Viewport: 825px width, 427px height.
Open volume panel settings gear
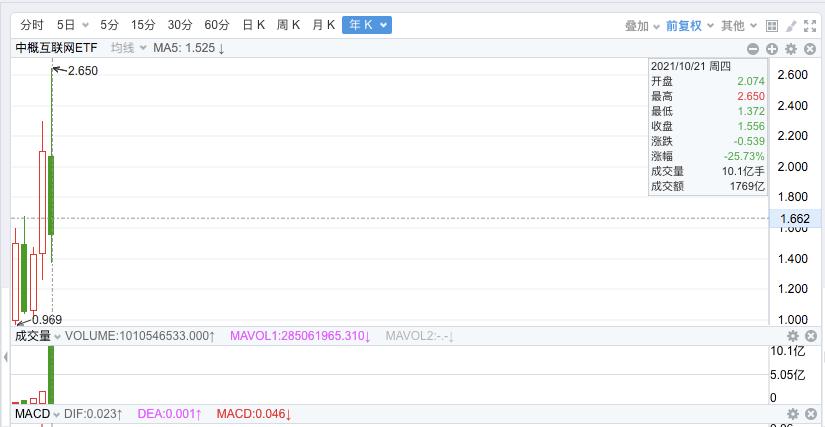point(792,336)
